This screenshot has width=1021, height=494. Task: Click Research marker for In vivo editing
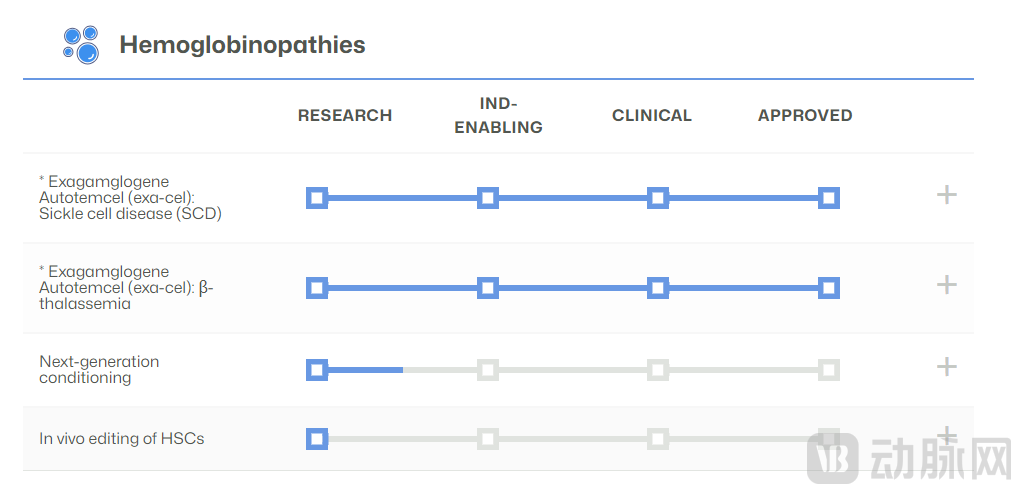pos(317,438)
